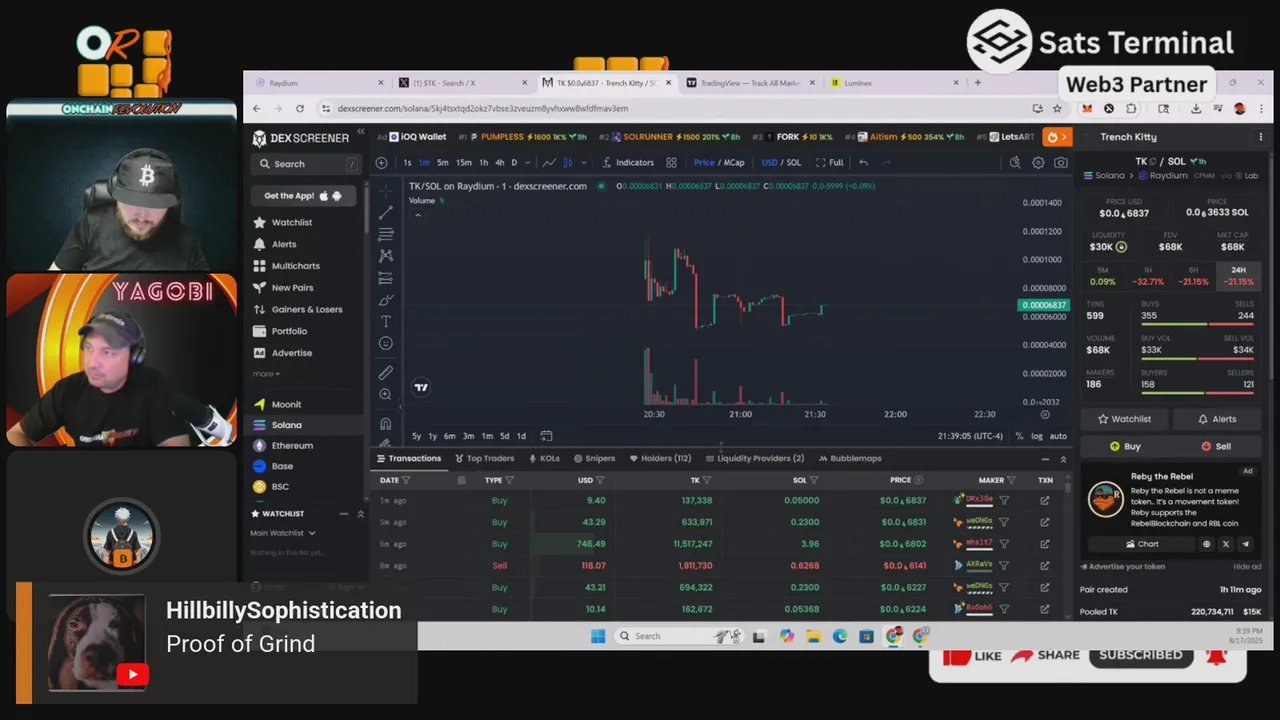The image size is (1280, 720).
Task: Open the Reby ad website globe icon
Action: coord(1206,544)
